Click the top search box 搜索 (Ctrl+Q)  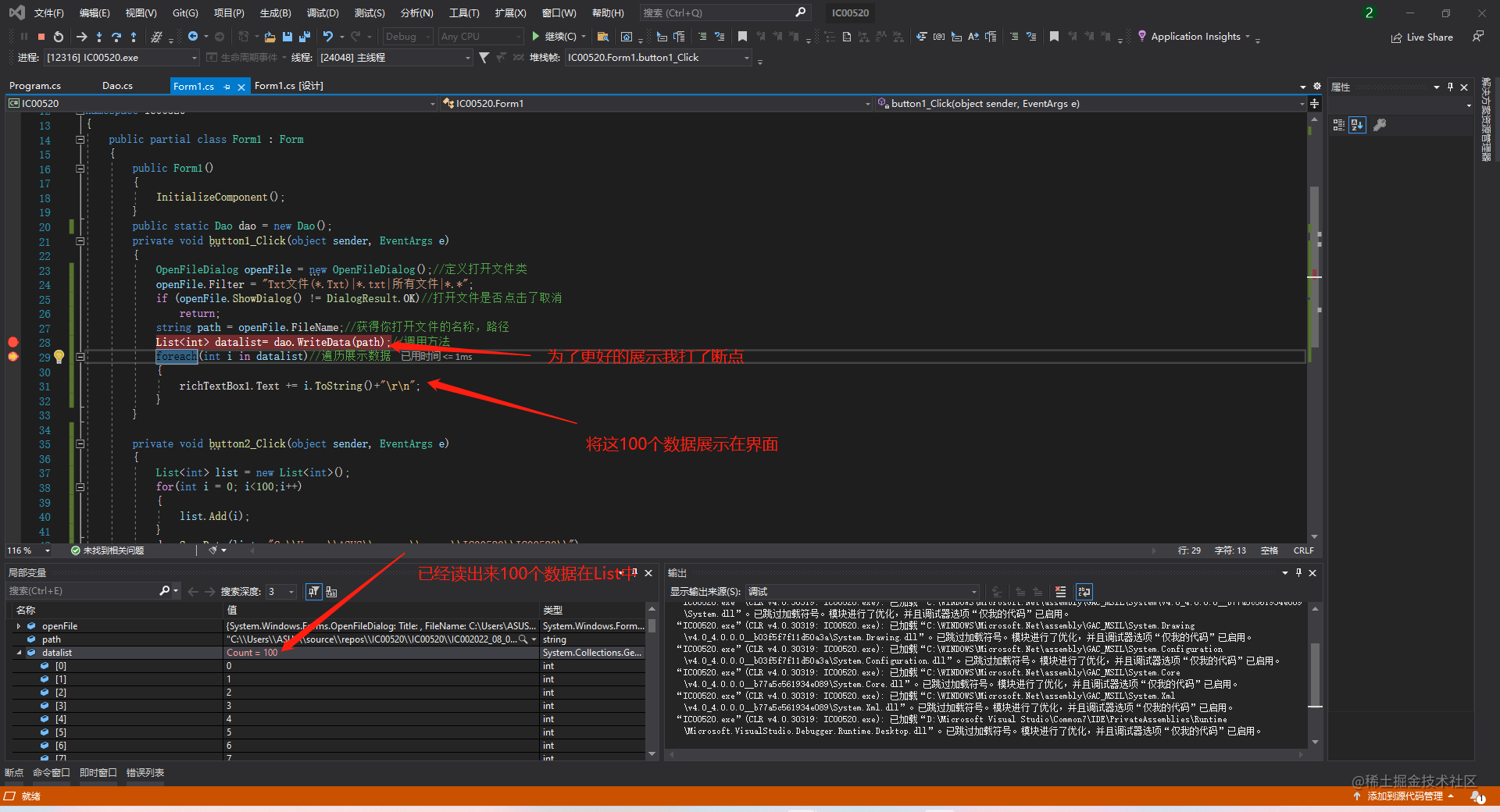tap(724, 12)
